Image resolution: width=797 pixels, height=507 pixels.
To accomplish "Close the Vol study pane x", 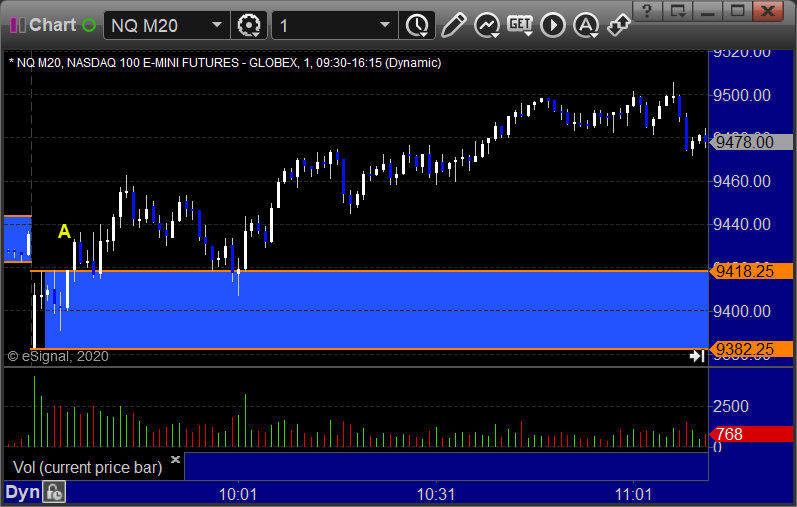I will pos(175,460).
